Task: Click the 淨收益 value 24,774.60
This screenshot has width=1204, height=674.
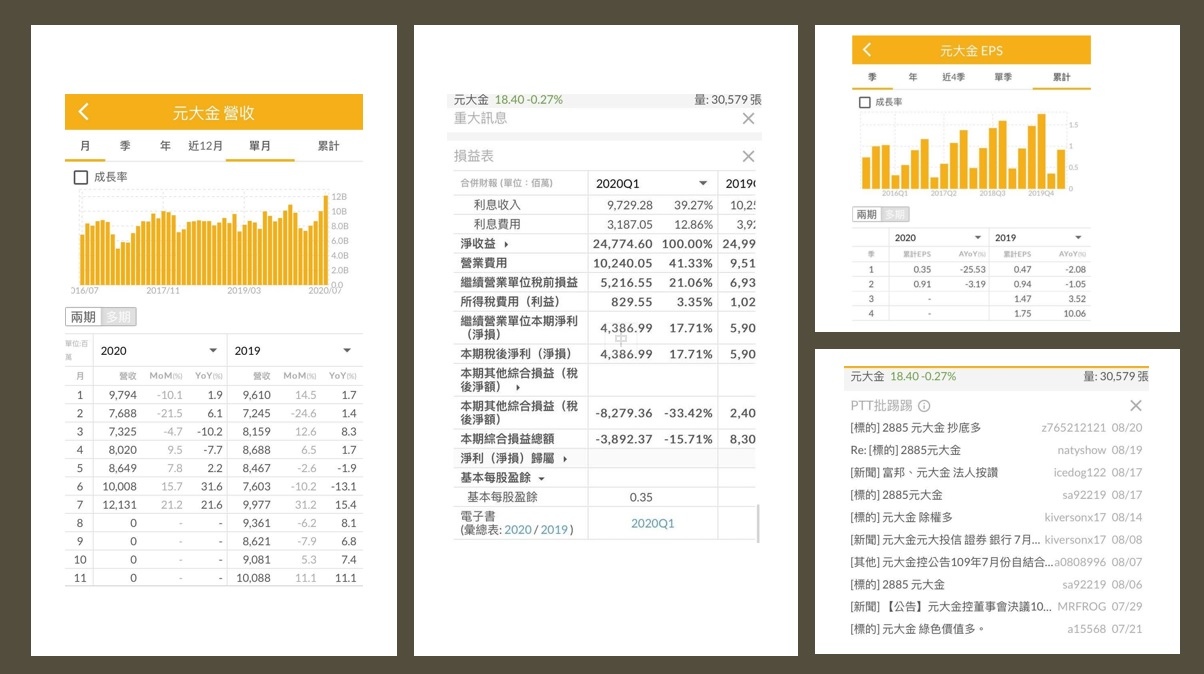Action: (x=623, y=244)
